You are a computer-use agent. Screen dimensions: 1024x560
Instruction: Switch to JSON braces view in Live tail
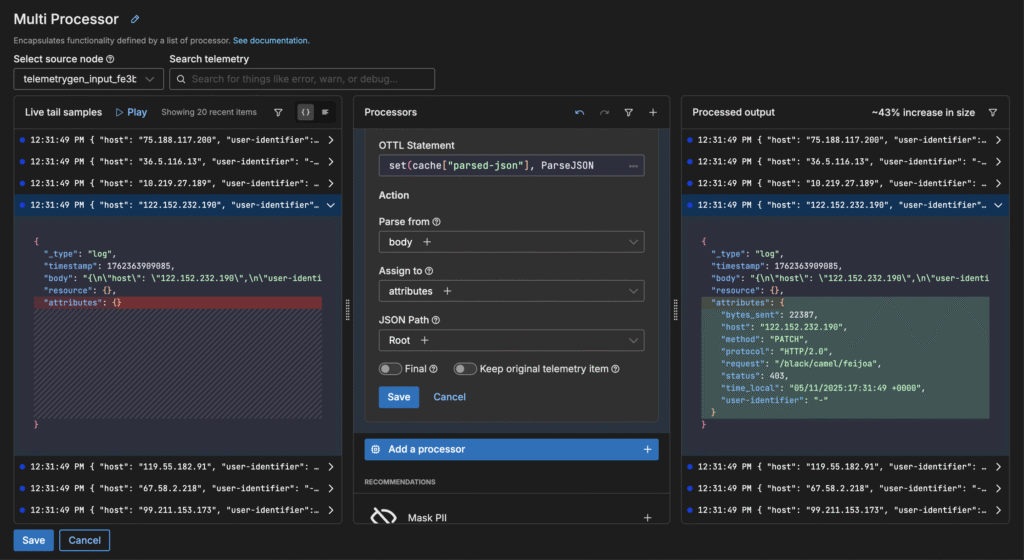pos(305,113)
